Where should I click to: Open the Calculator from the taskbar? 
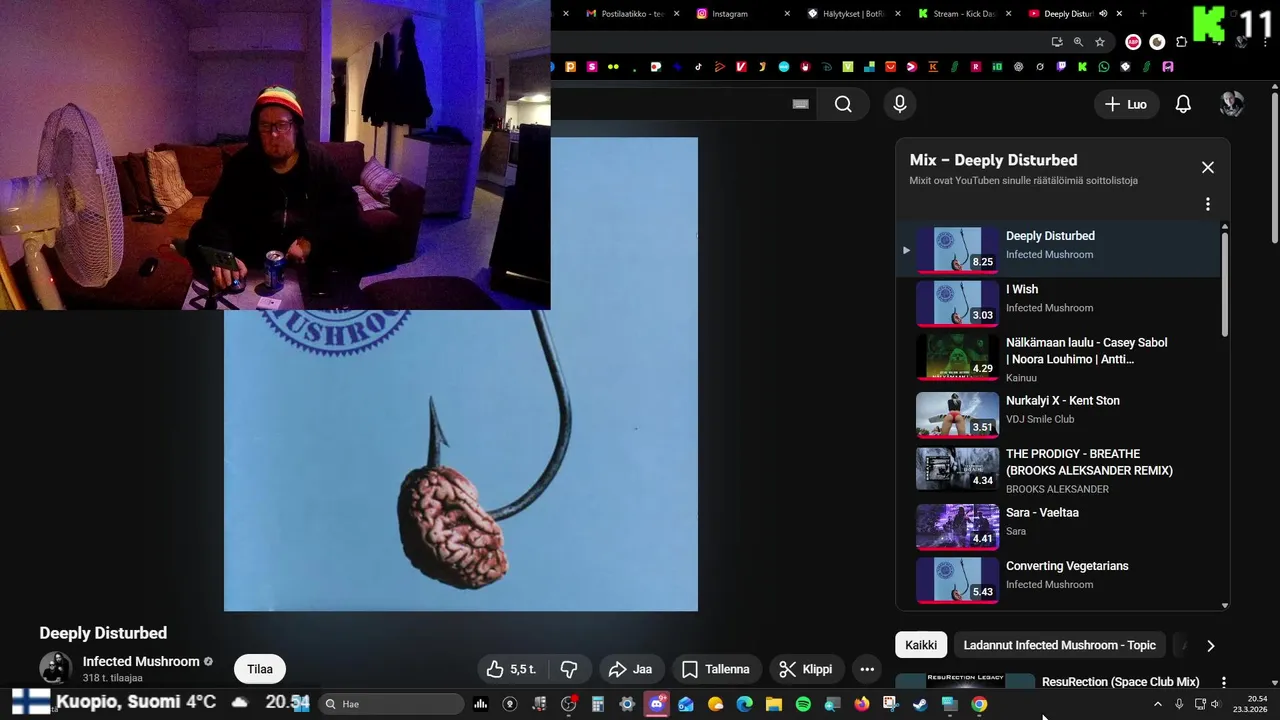coord(597,704)
